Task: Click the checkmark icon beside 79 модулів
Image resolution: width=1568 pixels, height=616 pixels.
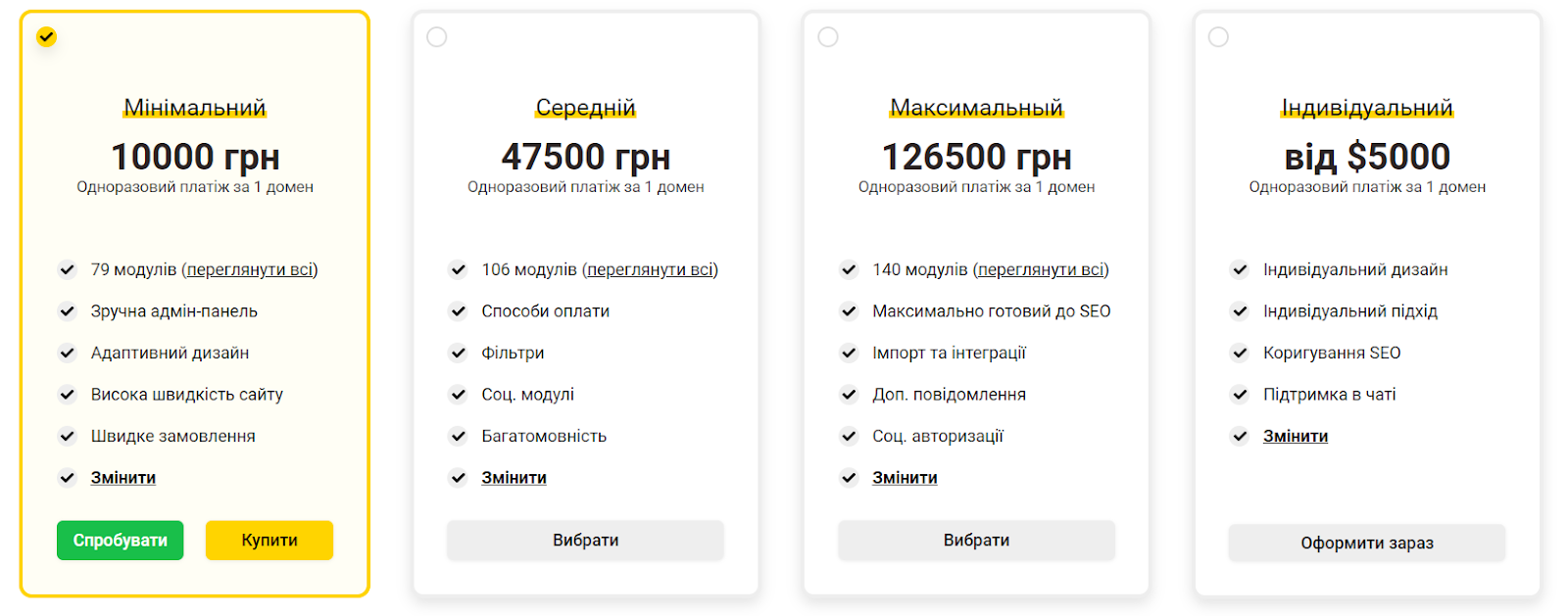Action: pos(68,269)
